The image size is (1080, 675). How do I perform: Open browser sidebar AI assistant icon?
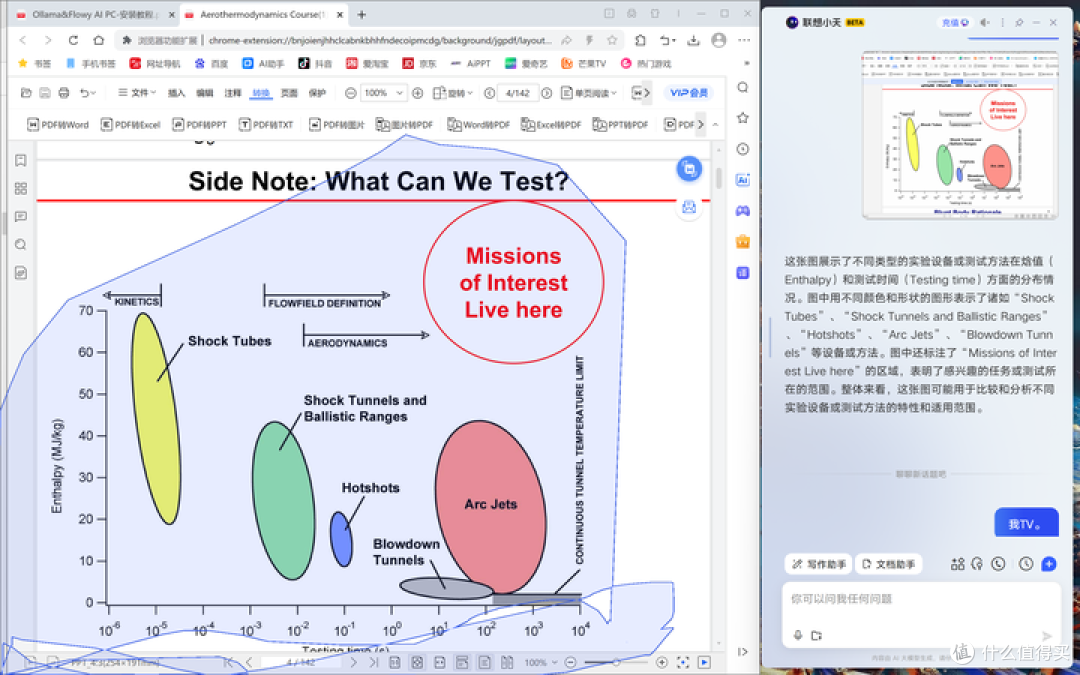click(x=742, y=180)
